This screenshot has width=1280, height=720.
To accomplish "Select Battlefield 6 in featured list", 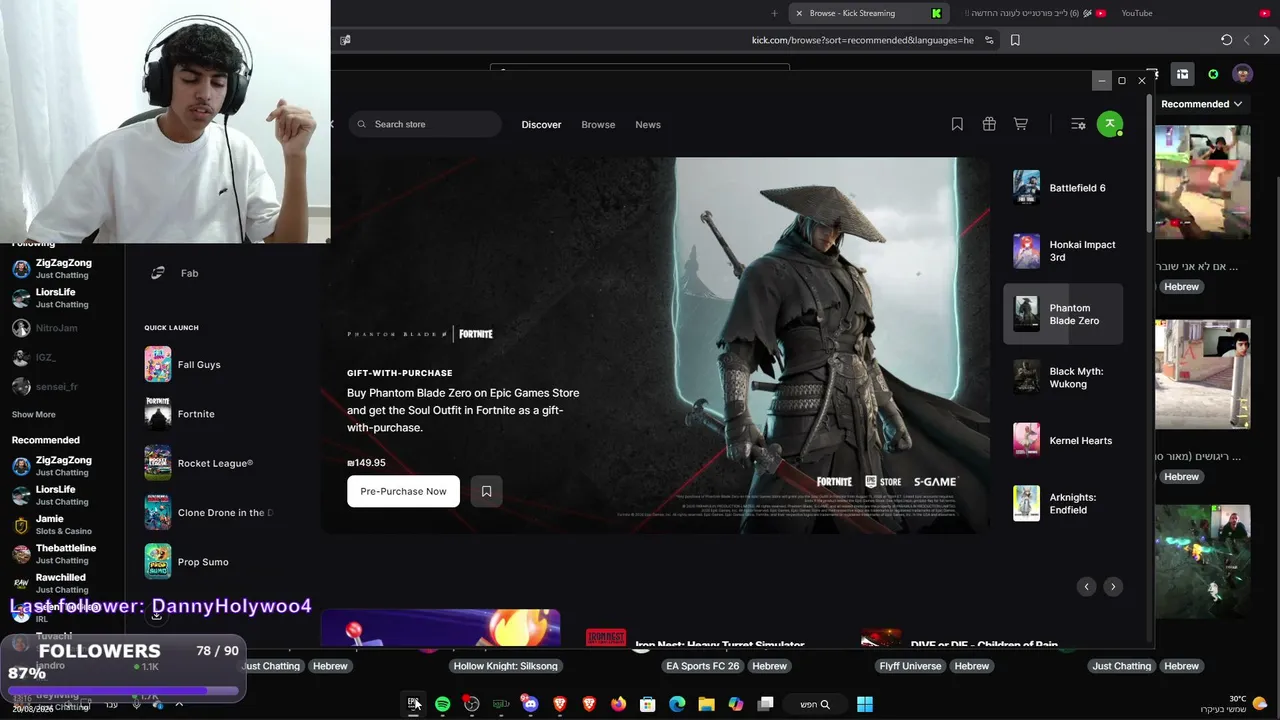I will tap(1063, 188).
